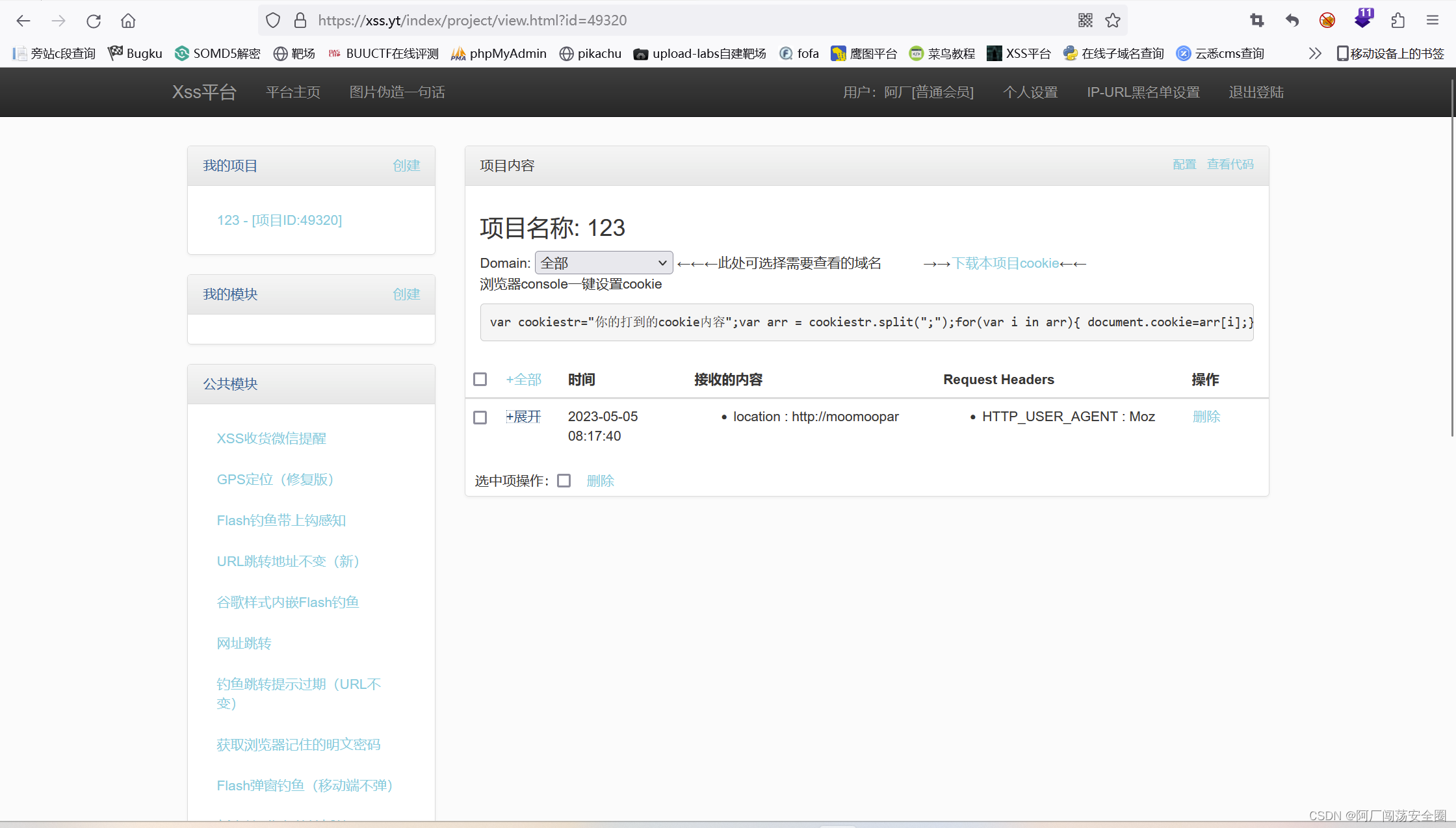Open the browser extensions puzzle icon
The height and width of the screenshot is (828, 1456).
[1398, 20]
